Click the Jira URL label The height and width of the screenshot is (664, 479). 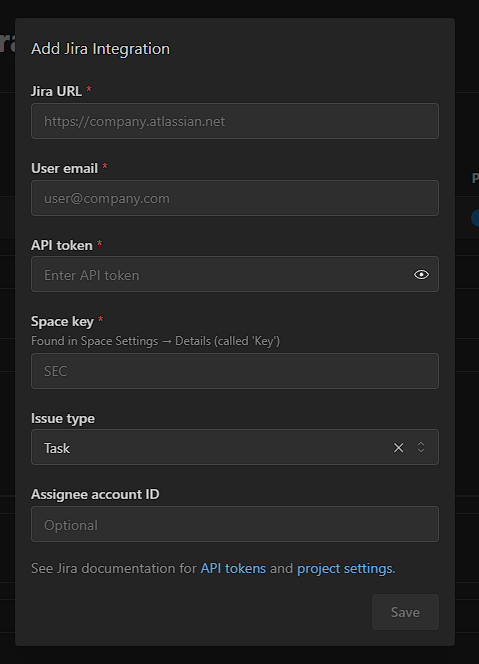point(56,91)
